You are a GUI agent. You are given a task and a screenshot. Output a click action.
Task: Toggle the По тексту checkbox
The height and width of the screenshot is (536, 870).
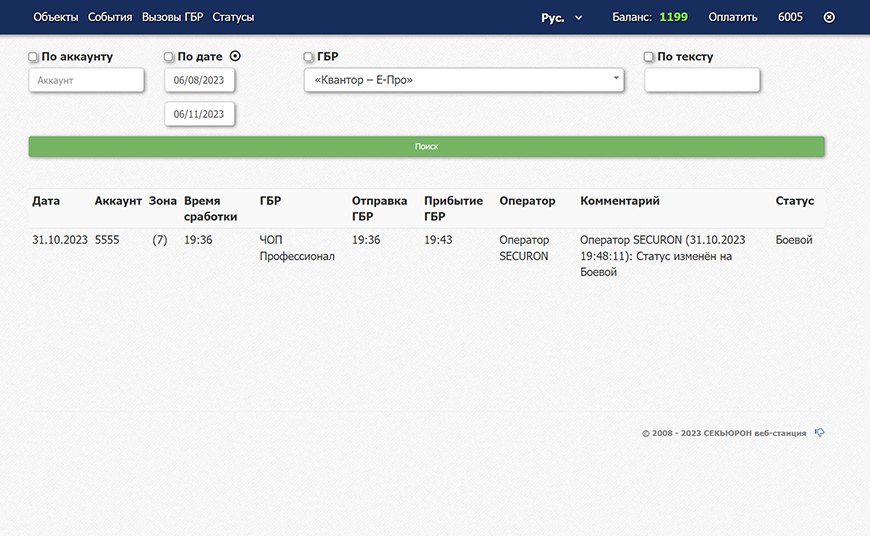pyautogui.click(x=649, y=57)
